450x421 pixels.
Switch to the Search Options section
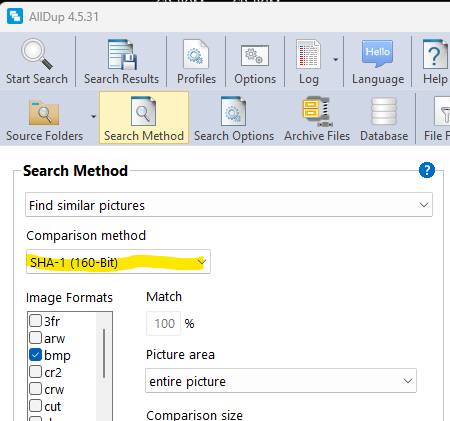click(234, 119)
